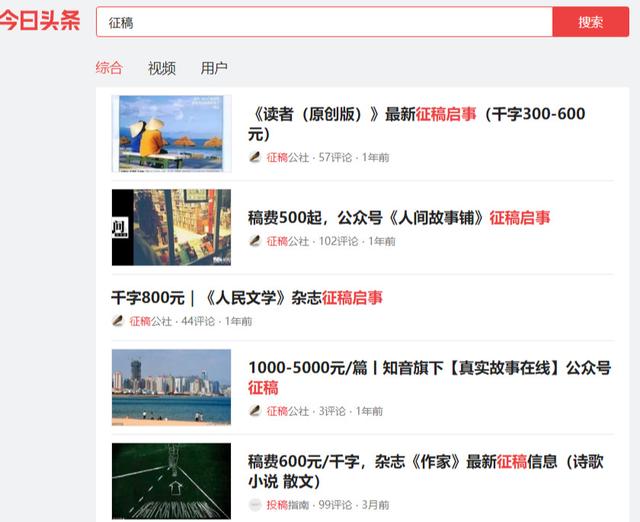Click 投稿指南 author avatar
This screenshot has width=640, height=522.
tap(255, 505)
